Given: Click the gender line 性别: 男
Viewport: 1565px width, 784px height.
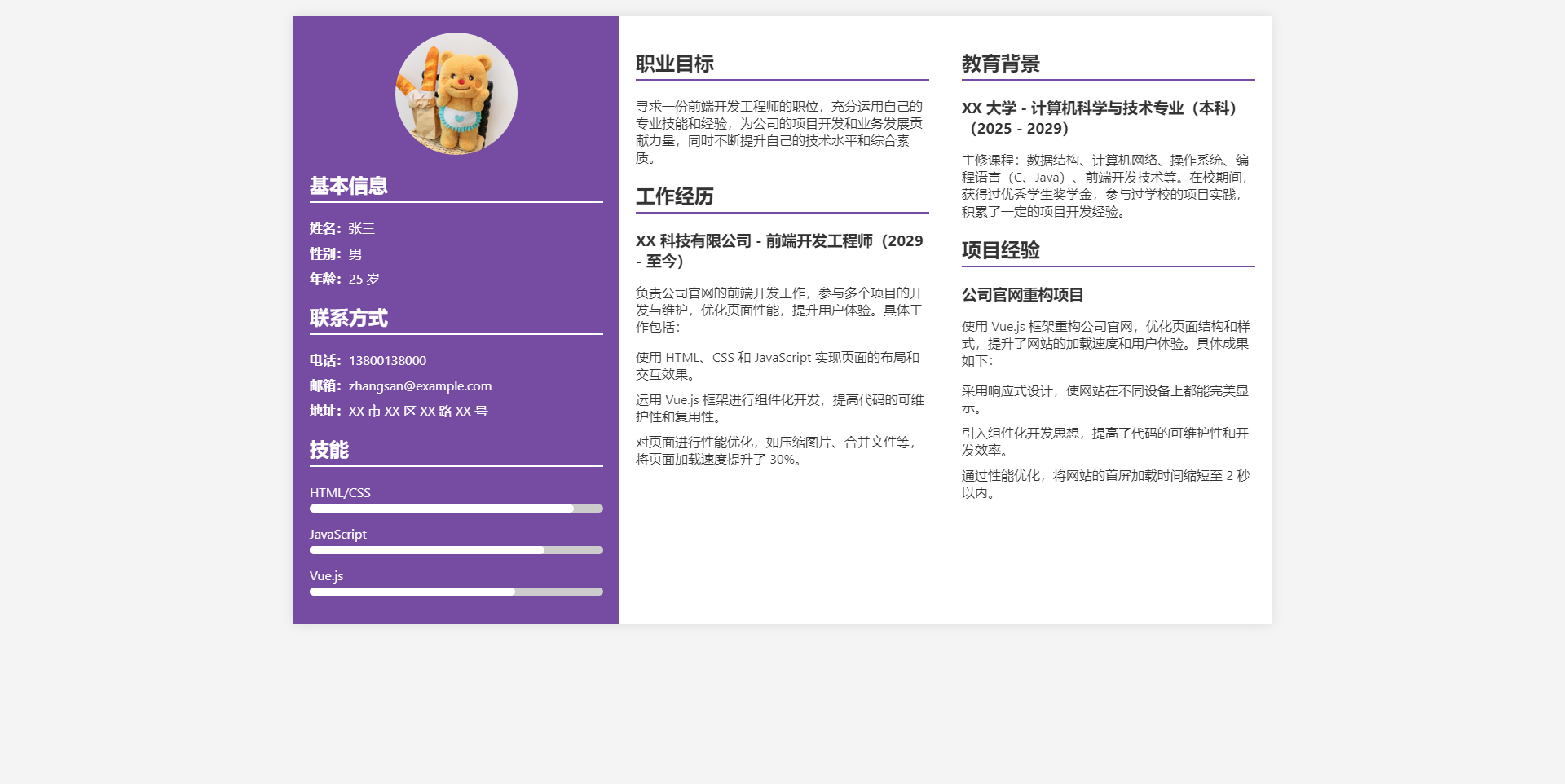Looking at the screenshot, I should [336, 254].
